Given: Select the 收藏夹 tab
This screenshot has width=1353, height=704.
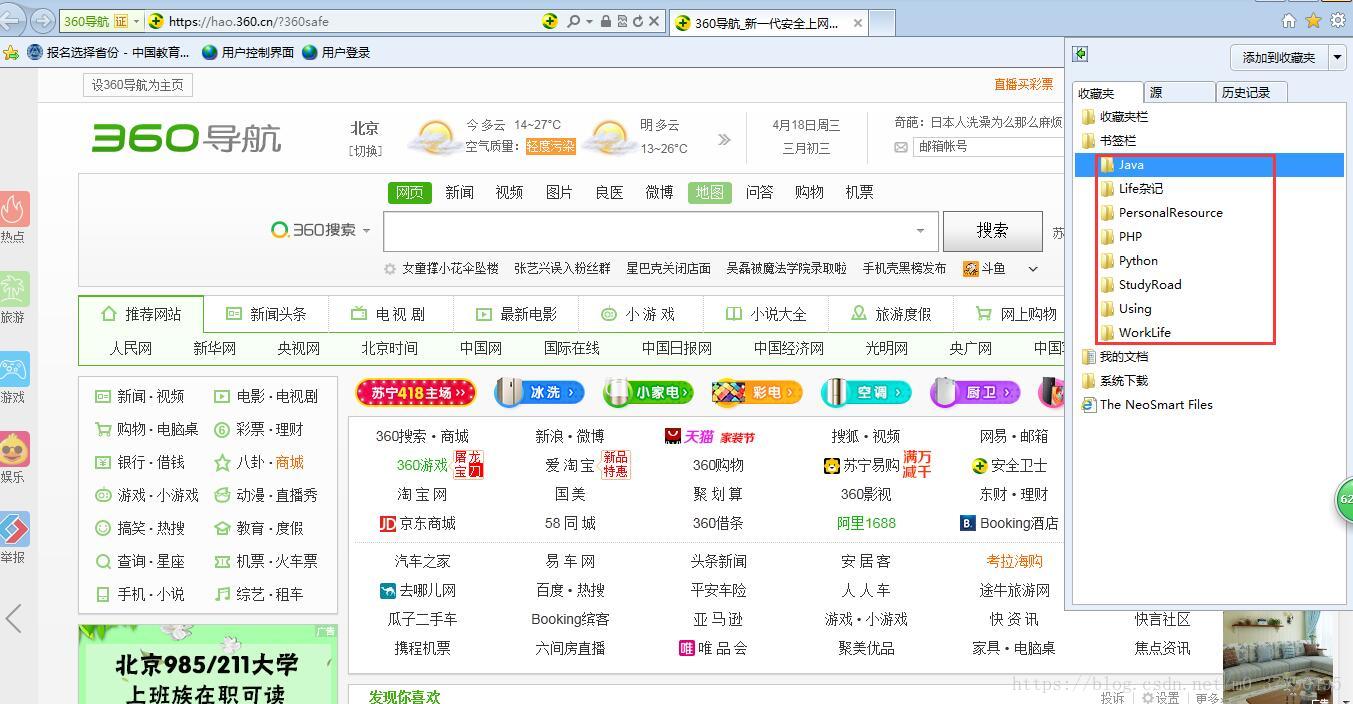Looking at the screenshot, I should (1108, 92).
